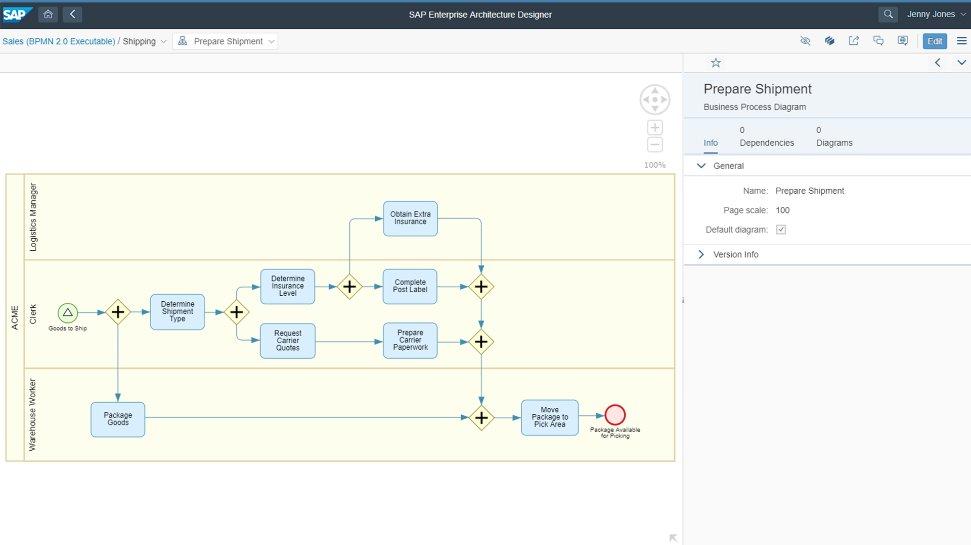This screenshot has width=971, height=545.
Task: Select the Clerk lane label
Action: pos(33,314)
